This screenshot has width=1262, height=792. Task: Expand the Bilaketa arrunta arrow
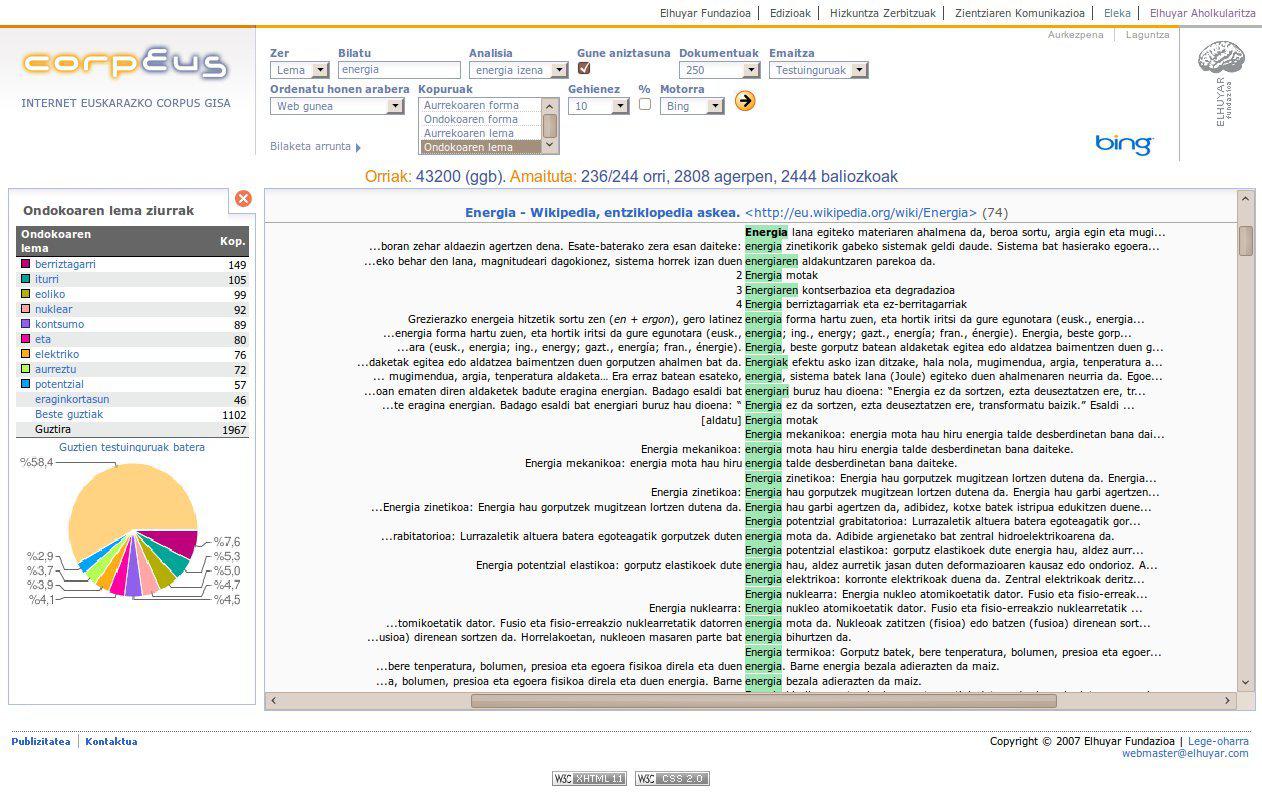[358, 147]
